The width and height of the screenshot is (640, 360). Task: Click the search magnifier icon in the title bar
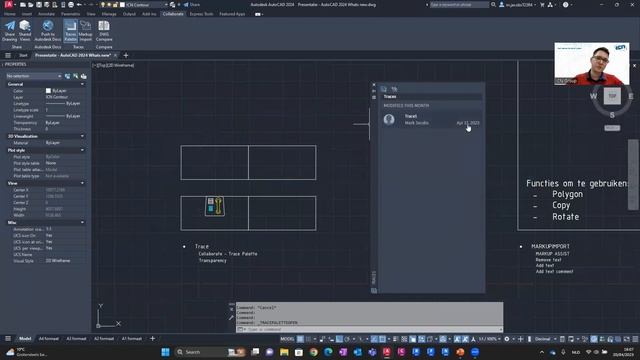[493, 5]
